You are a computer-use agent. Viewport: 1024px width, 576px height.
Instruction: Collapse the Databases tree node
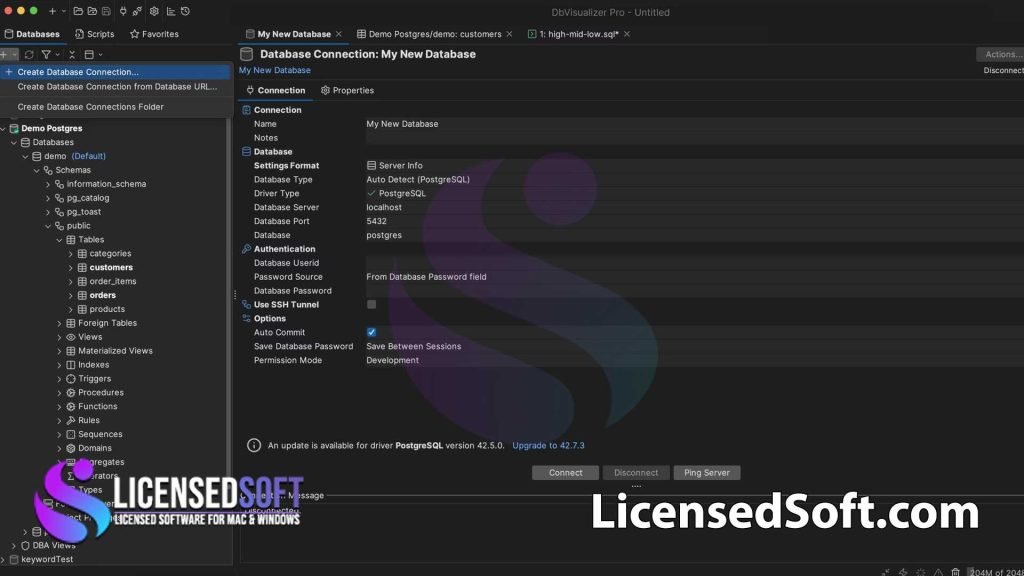point(14,142)
